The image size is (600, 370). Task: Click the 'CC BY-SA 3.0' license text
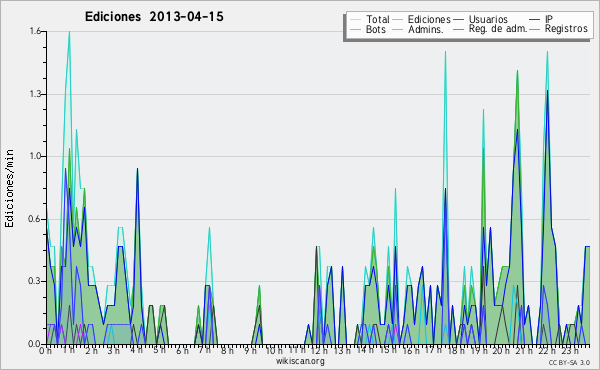569,362
